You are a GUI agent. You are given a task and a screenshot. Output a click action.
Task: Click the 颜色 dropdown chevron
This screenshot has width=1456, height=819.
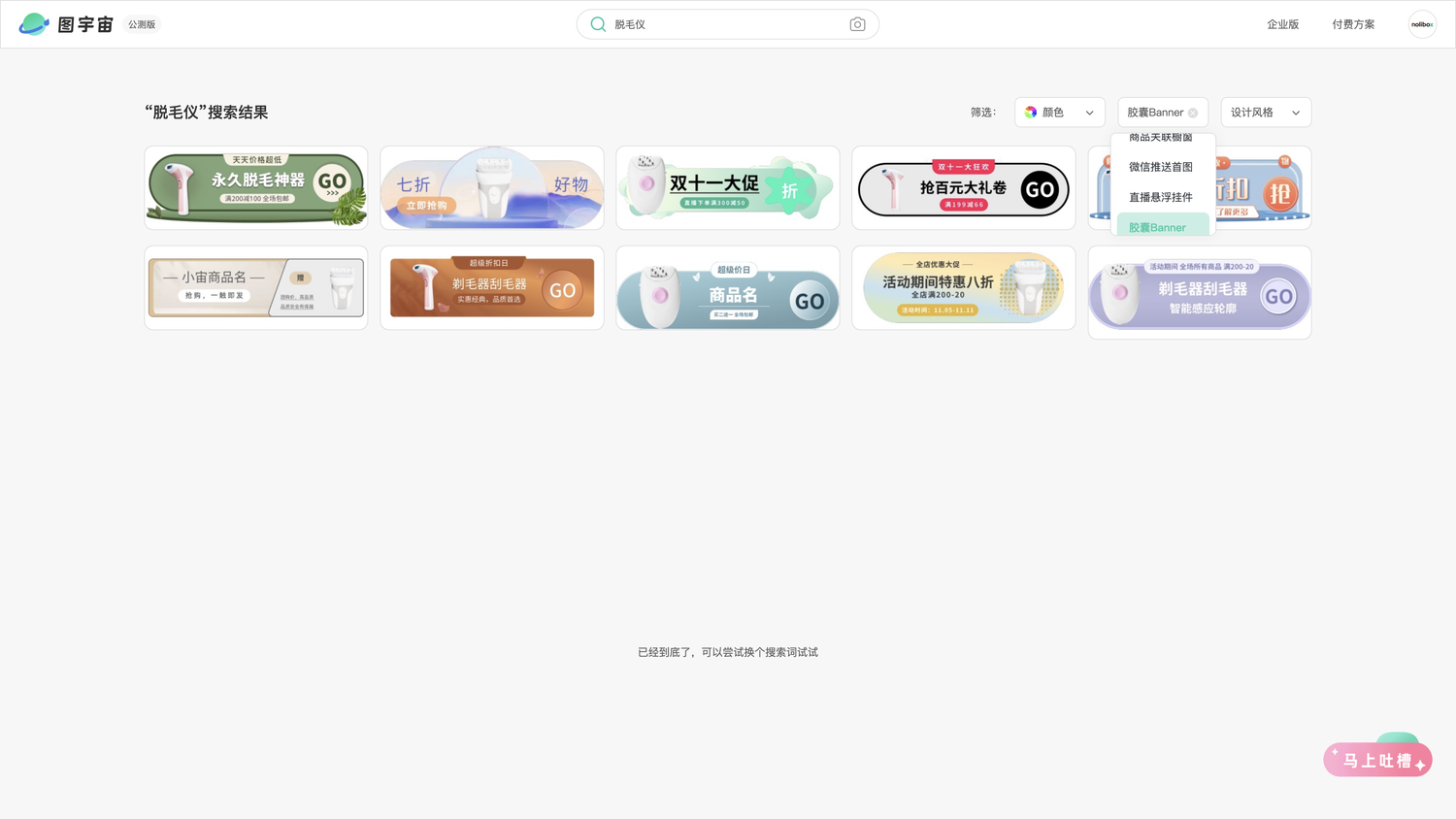pyautogui.click(x=1089, y=114)
